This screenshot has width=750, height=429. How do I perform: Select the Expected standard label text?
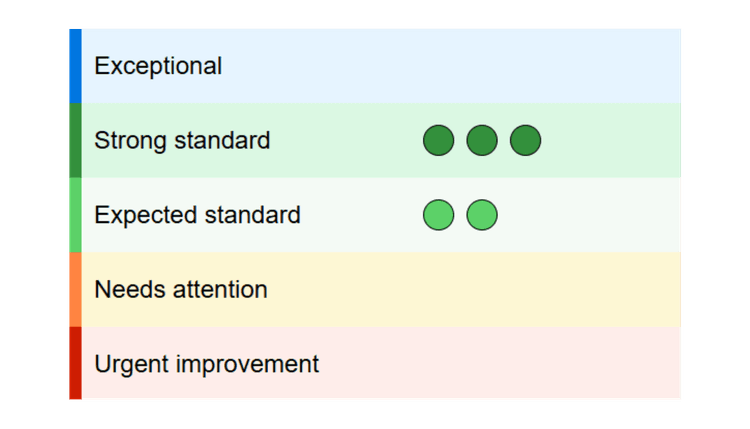point(197,215)
